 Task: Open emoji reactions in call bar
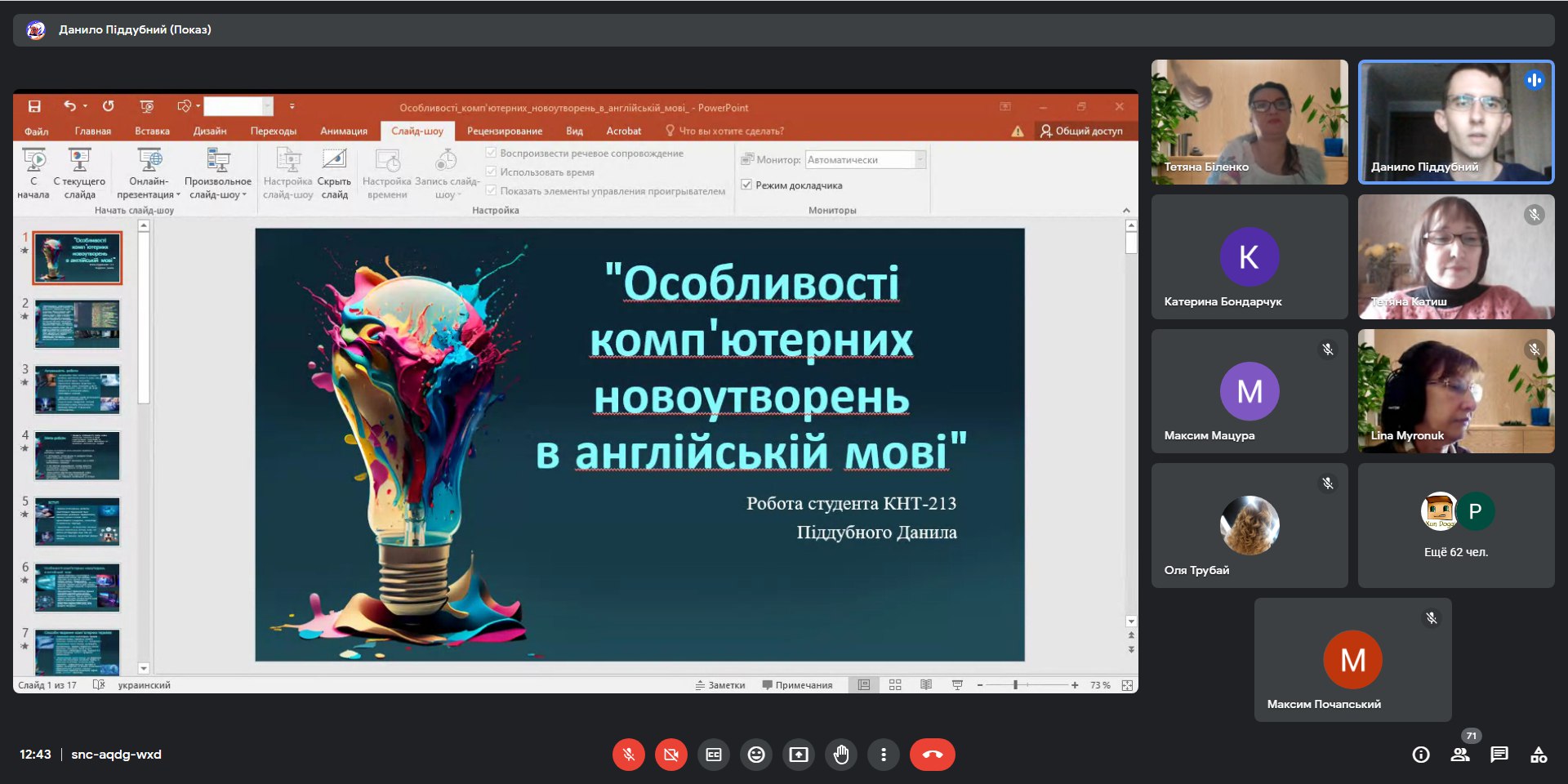(x=756, y=755)
